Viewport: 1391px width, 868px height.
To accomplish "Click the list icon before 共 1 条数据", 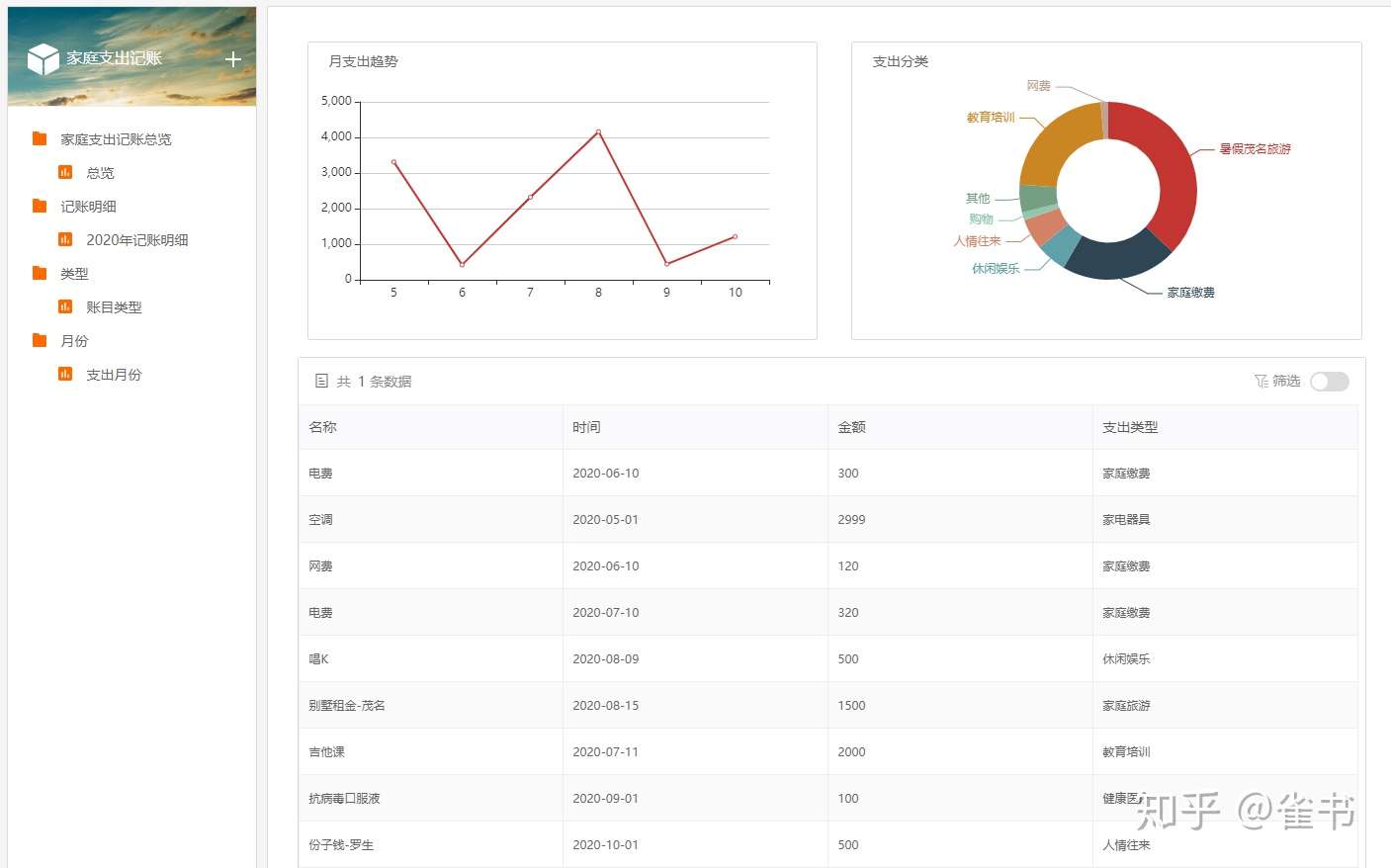I will [x=321, y=381].
